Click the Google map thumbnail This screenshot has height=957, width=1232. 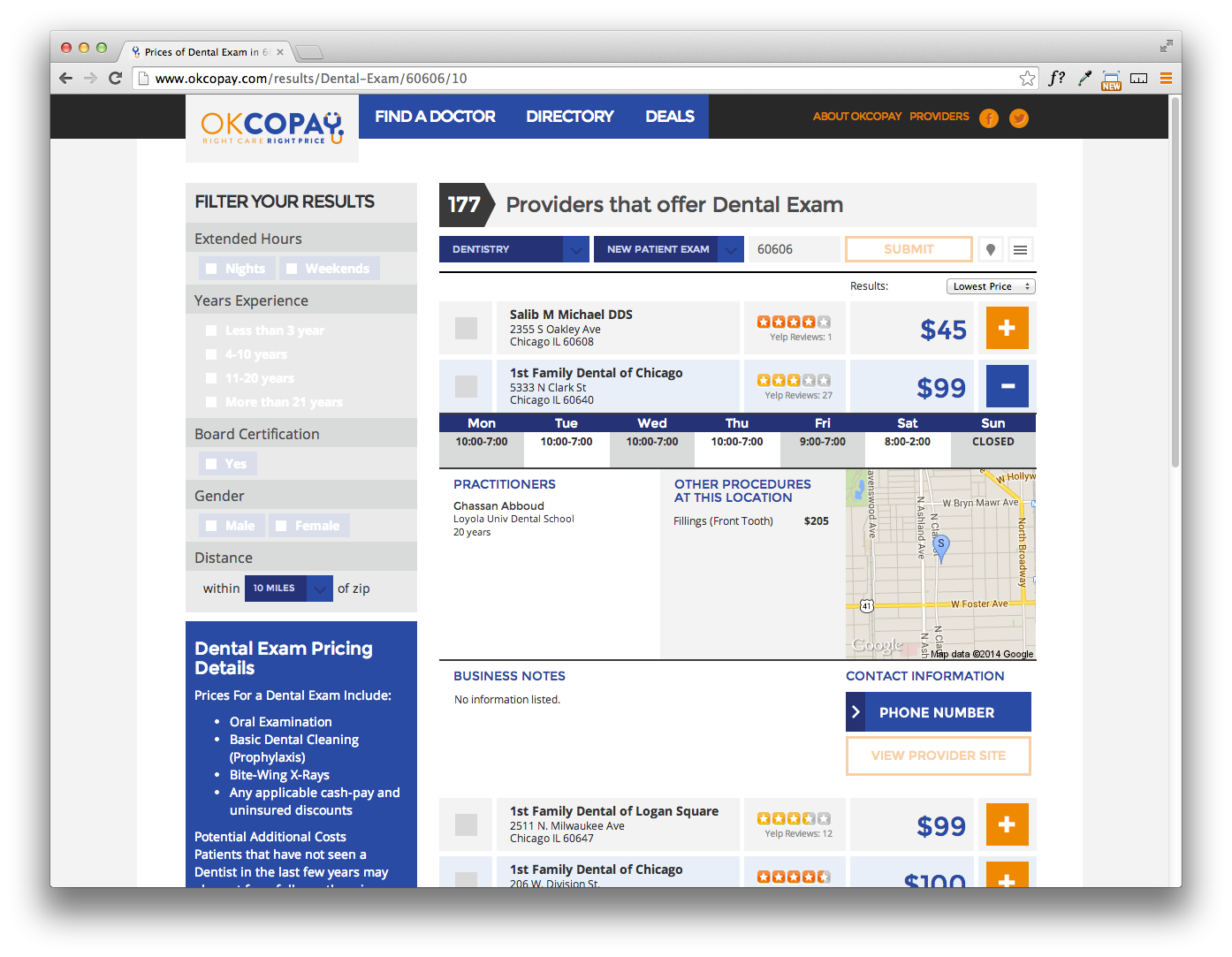940,565
